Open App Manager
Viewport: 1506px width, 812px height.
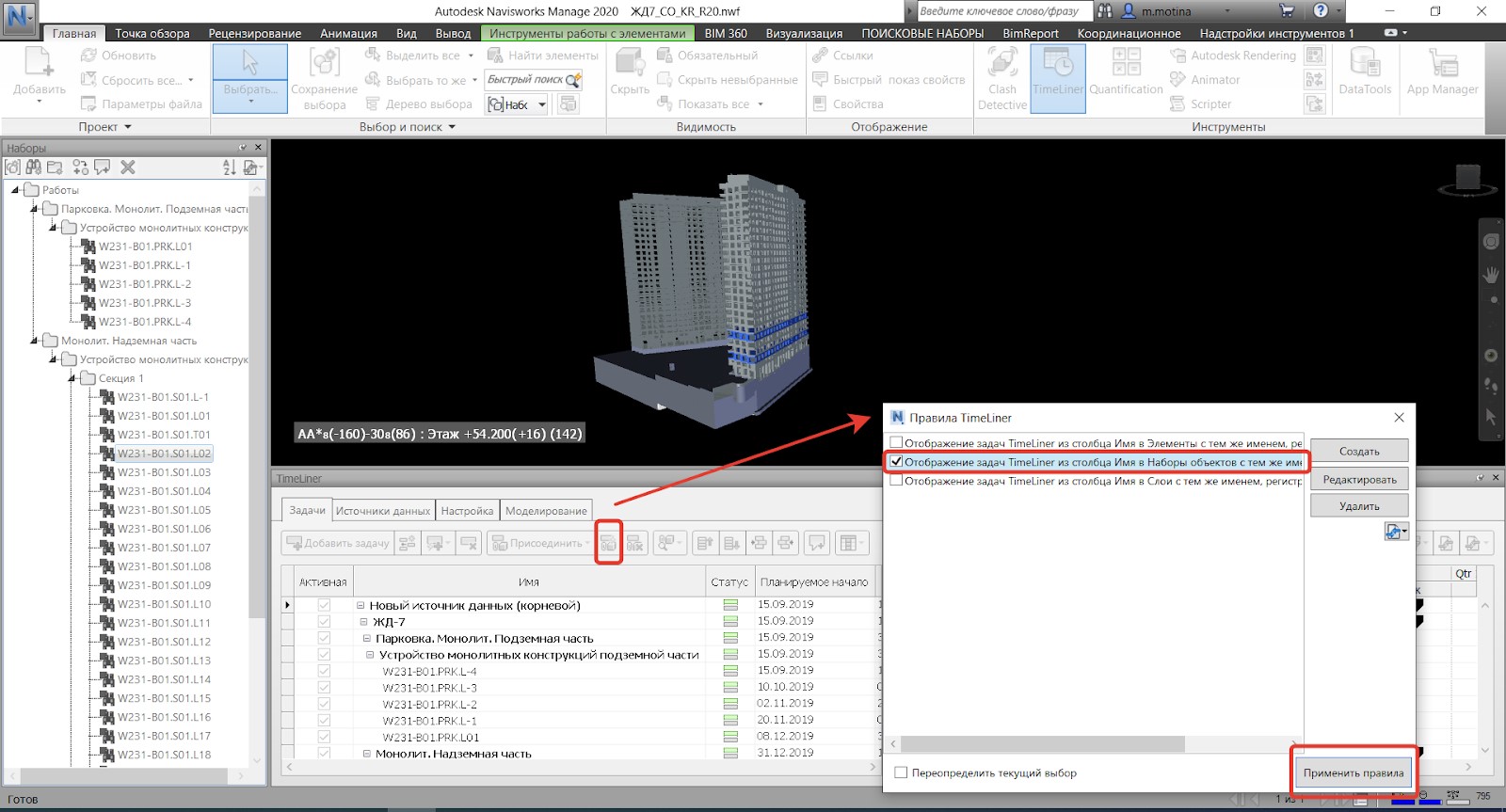(1442, 72)
